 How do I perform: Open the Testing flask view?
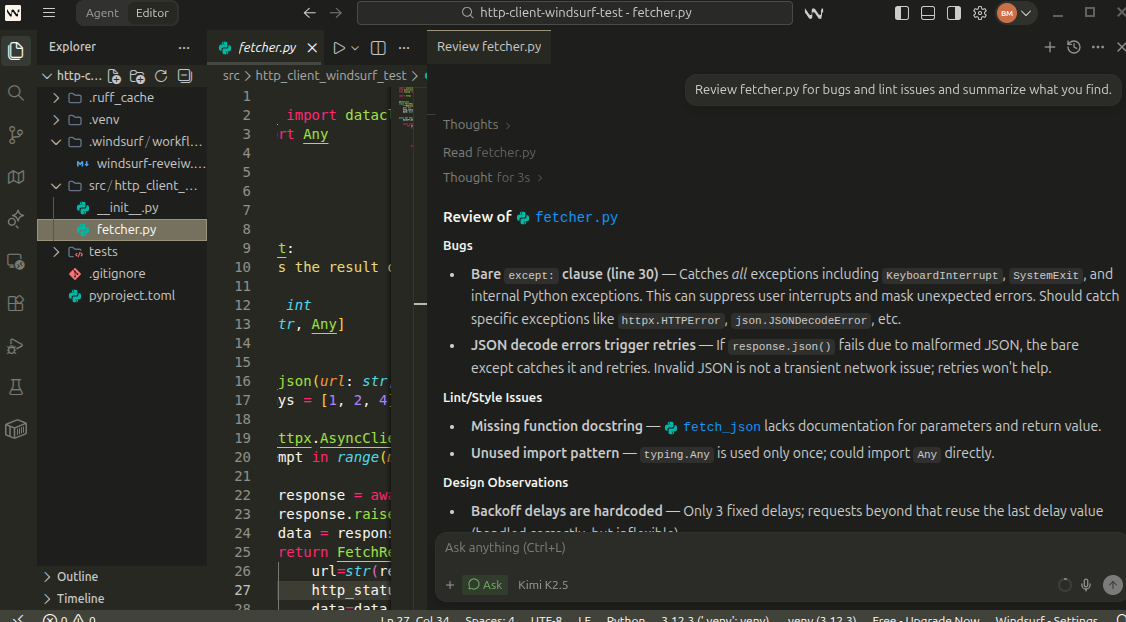[x=16, y=387]
